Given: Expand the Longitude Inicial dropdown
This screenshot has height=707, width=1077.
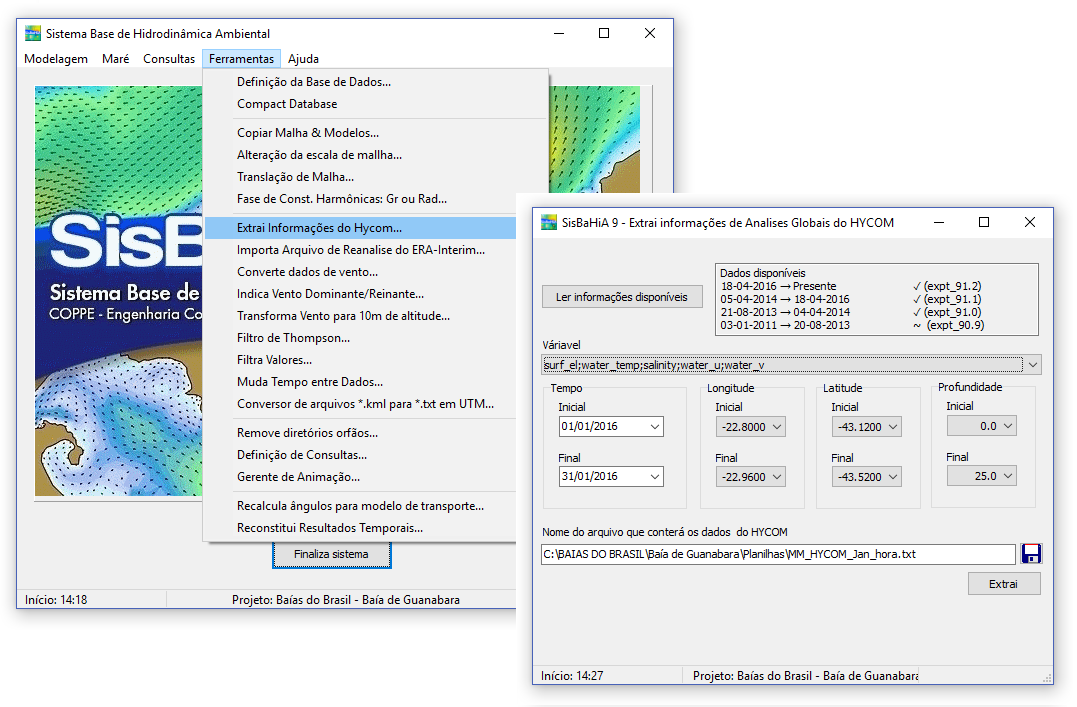Looking at the screenshot, I should (777, 427).
